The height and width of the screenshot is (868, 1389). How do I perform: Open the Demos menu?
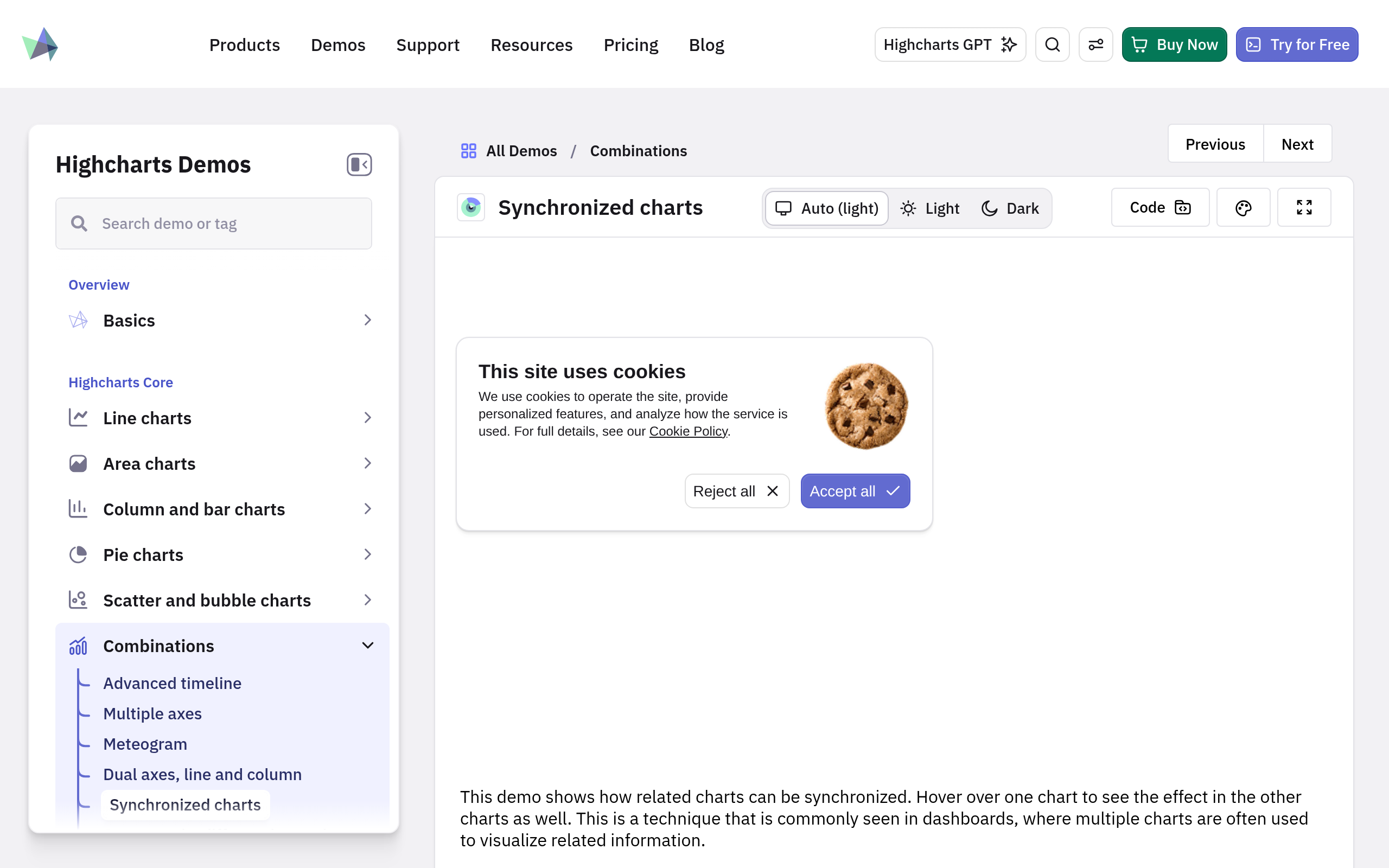point(338,45)
